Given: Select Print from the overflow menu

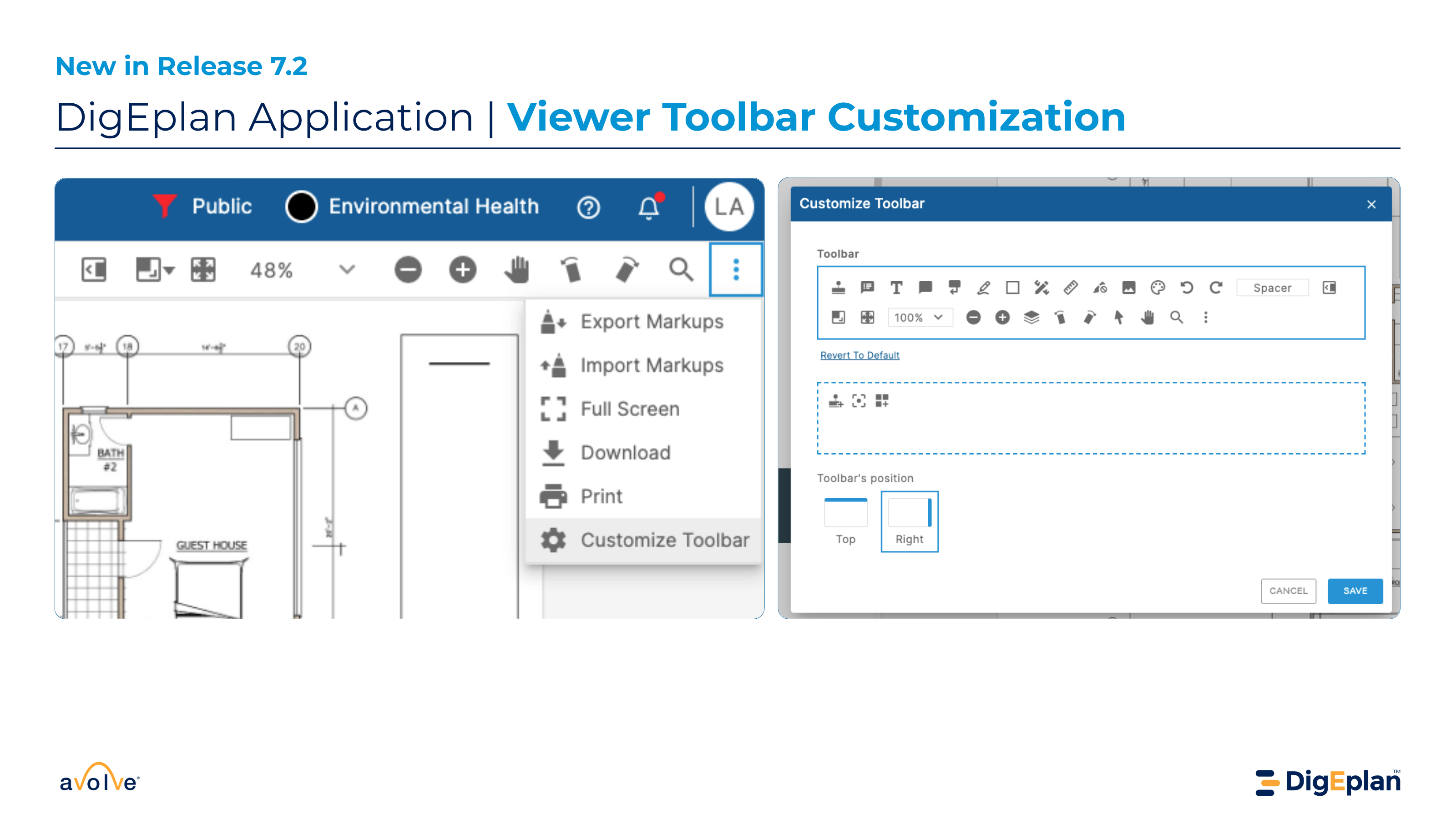Looking at the screenshot, I should click(644, 496).
